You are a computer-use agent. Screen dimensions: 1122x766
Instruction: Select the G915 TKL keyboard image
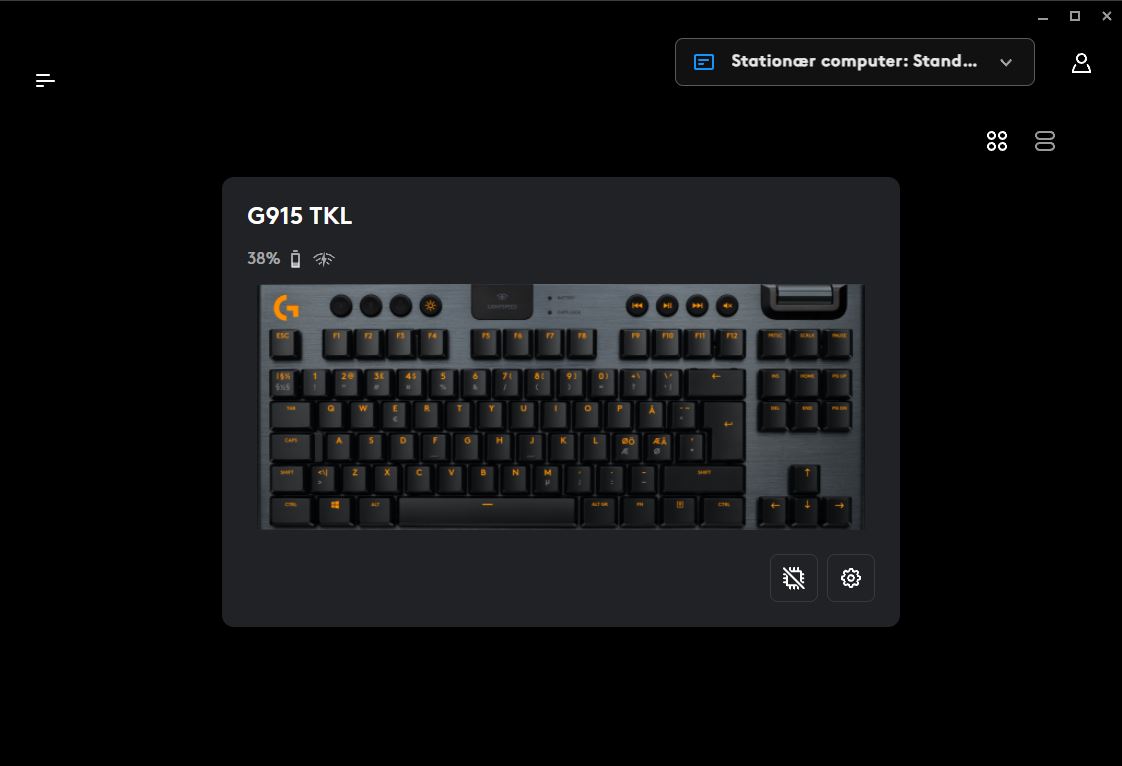(x=561, y=407)
